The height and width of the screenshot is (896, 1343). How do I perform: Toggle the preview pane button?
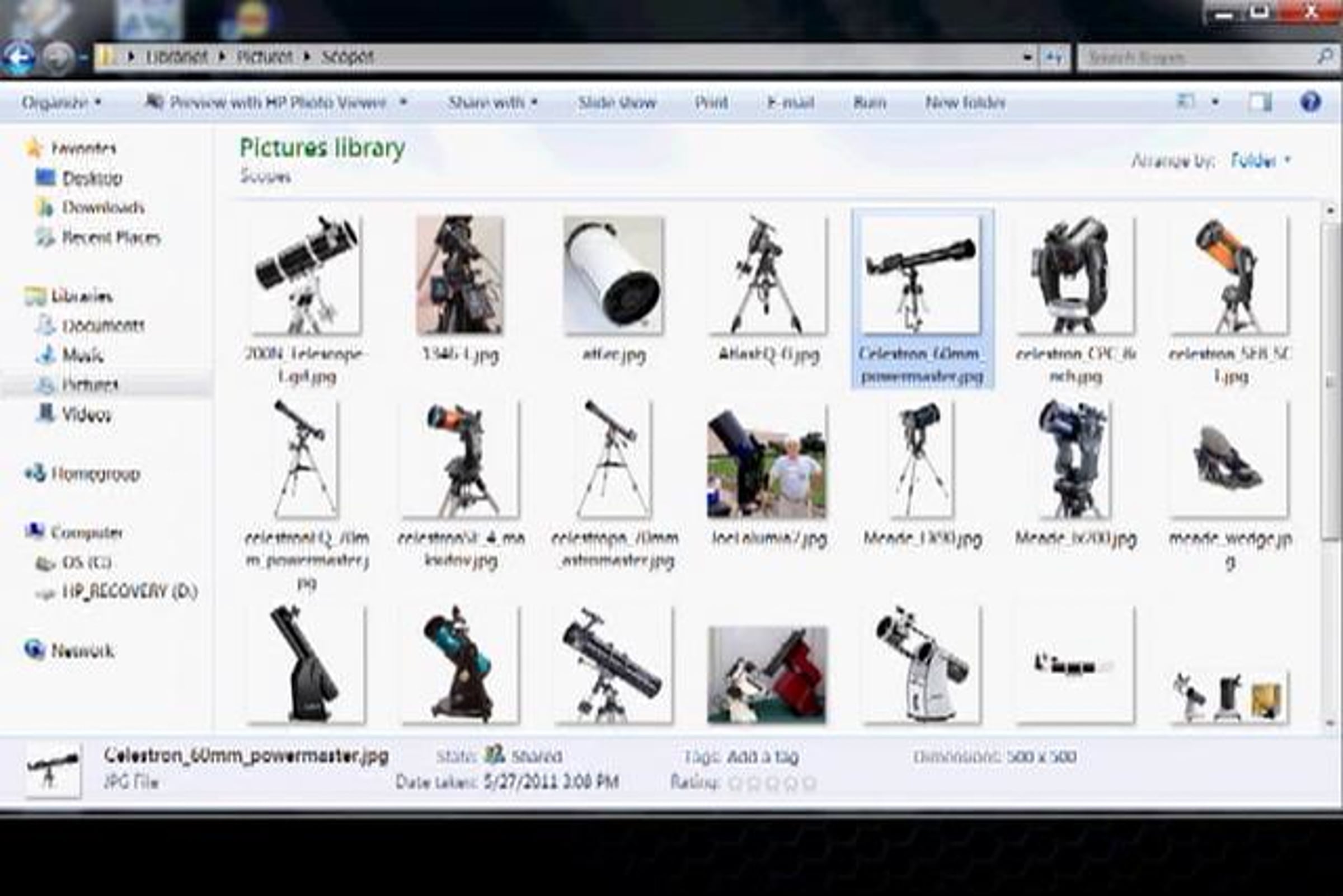(x=1259, y=103)
